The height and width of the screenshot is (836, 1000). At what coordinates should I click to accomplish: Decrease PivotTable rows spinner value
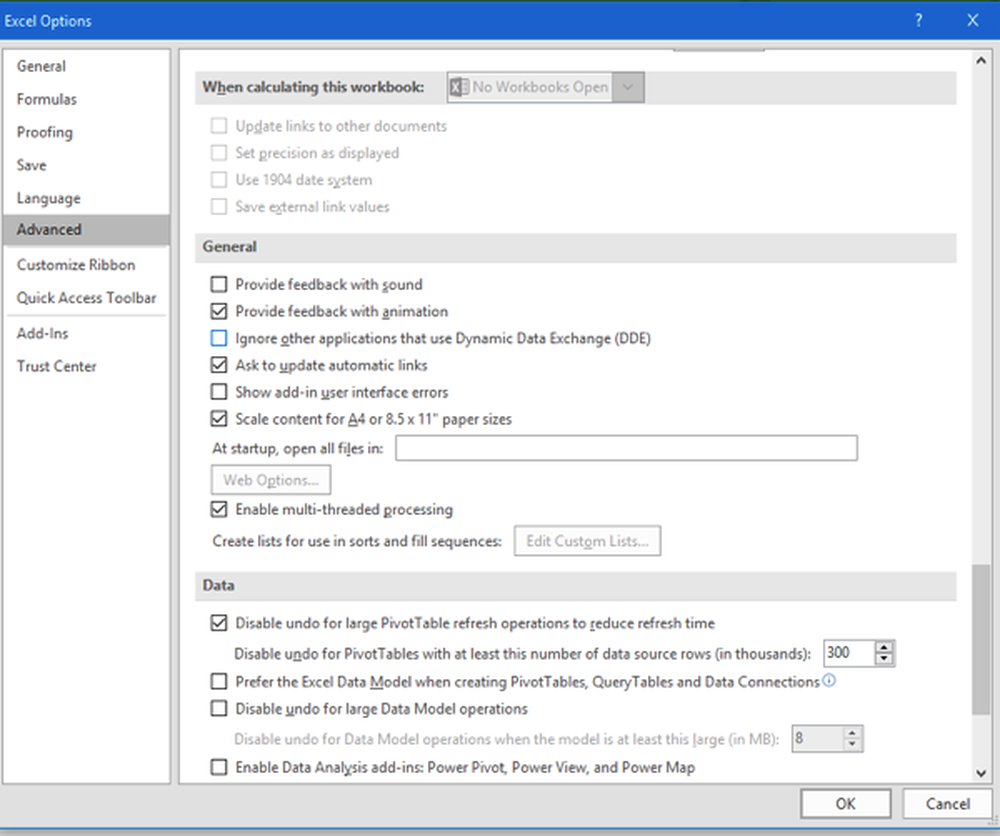coord(883,659)
